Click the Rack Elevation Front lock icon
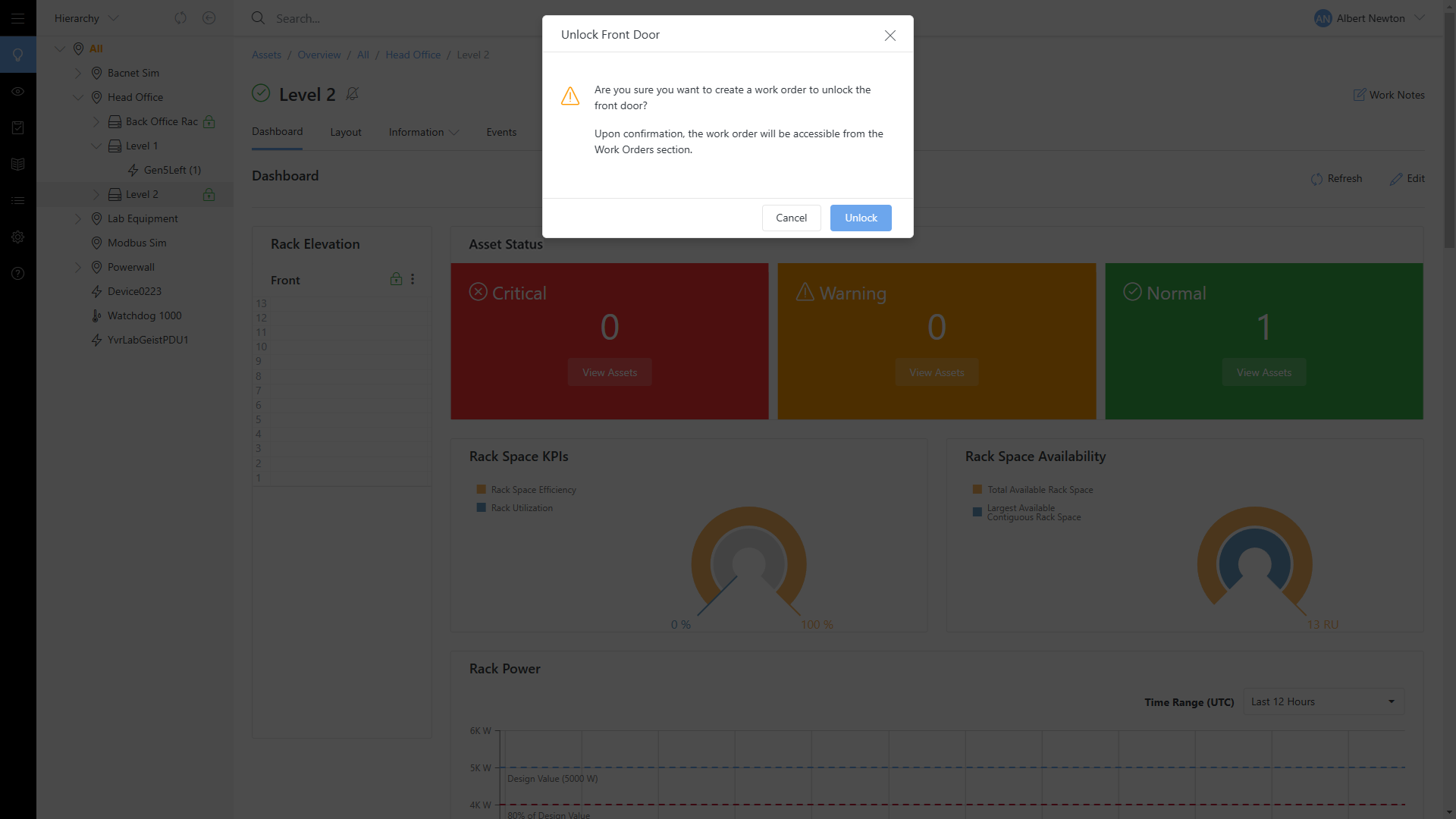Screen dimensions: 1456x819 pos(396,279)
